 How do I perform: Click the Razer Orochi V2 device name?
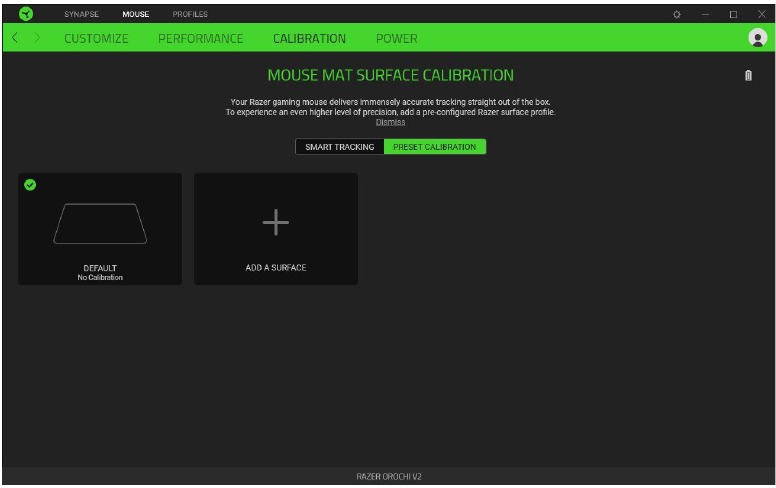coord(389,477)
